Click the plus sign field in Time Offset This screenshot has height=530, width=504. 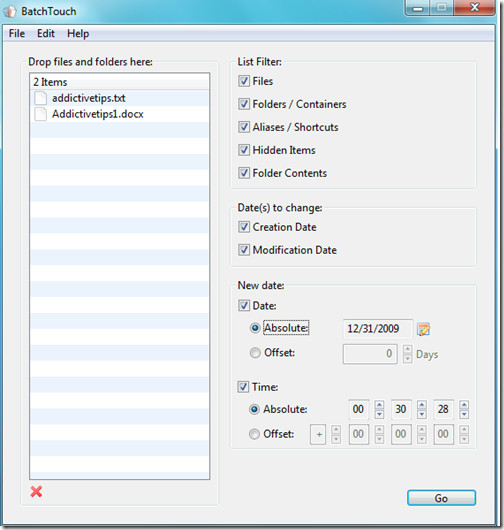click(x=318, y=434)
